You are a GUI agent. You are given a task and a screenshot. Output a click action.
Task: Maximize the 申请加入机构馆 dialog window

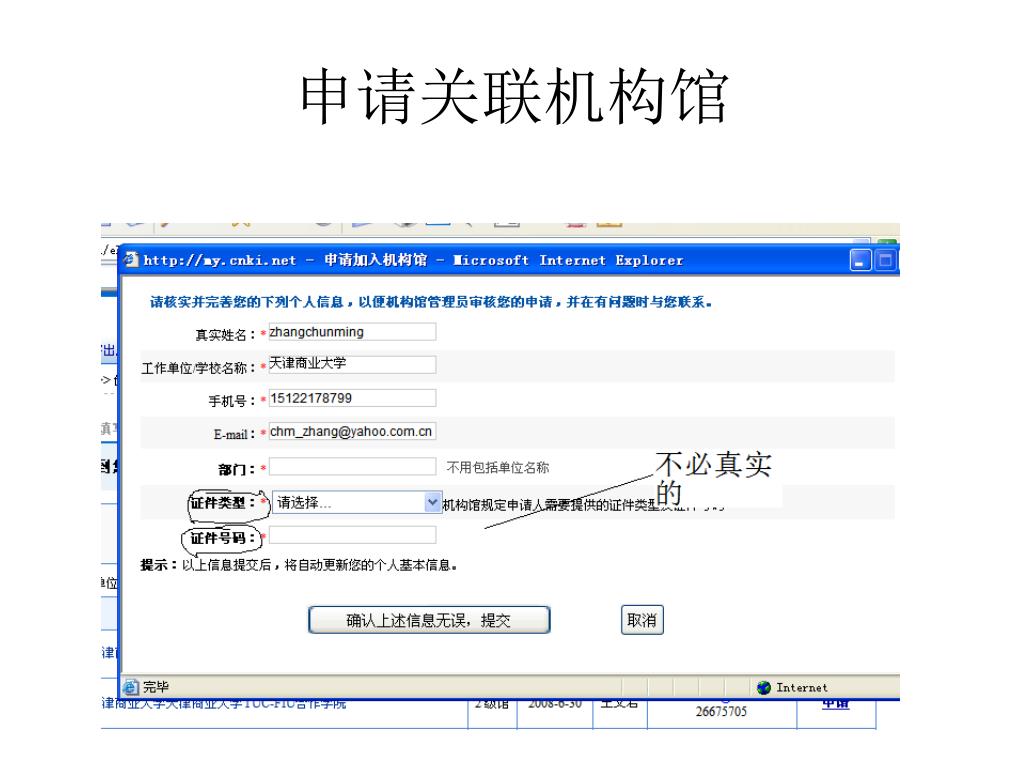click(x=886, y=261)
